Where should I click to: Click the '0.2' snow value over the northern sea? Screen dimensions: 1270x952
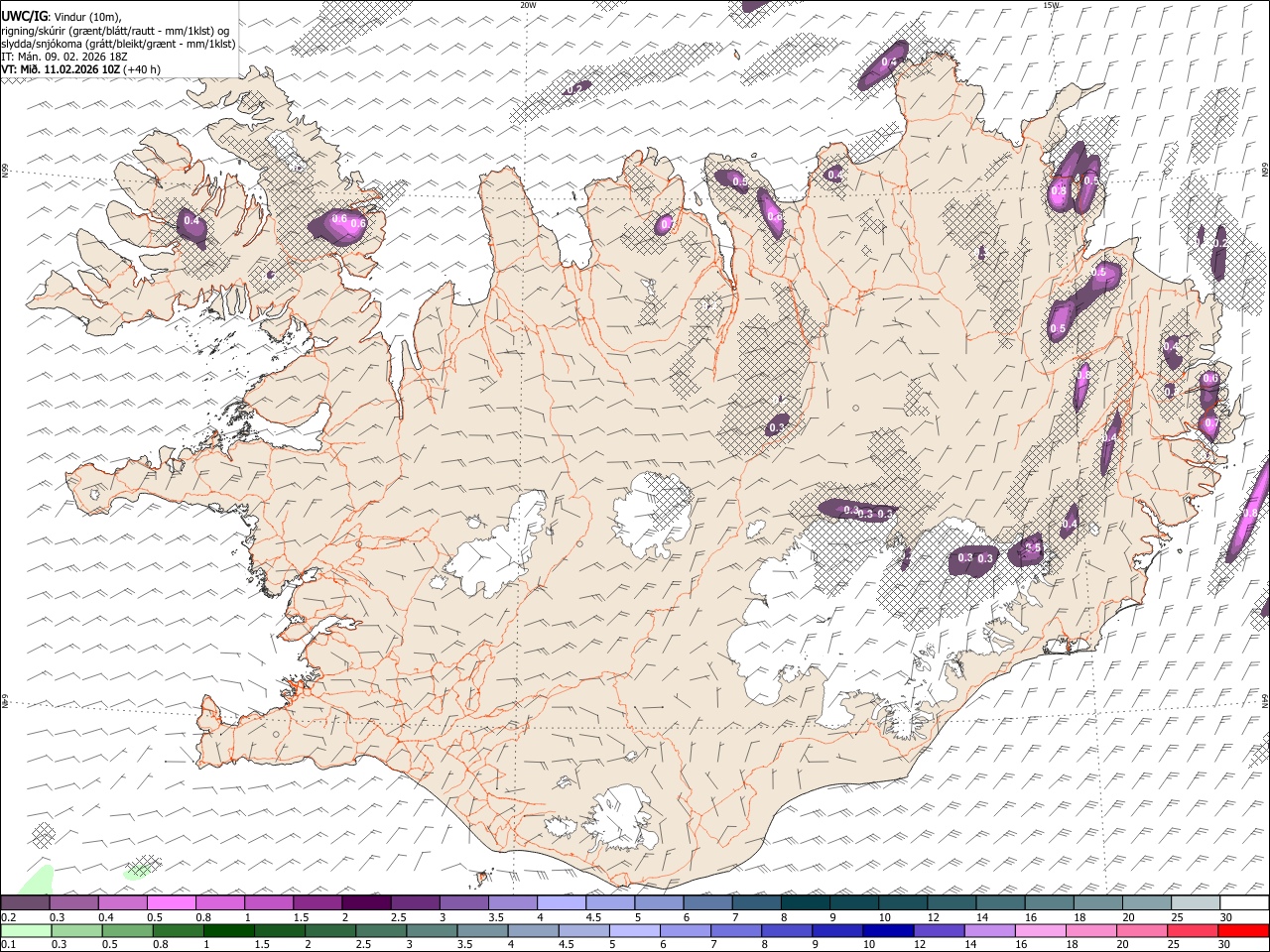tap(574, 89)
